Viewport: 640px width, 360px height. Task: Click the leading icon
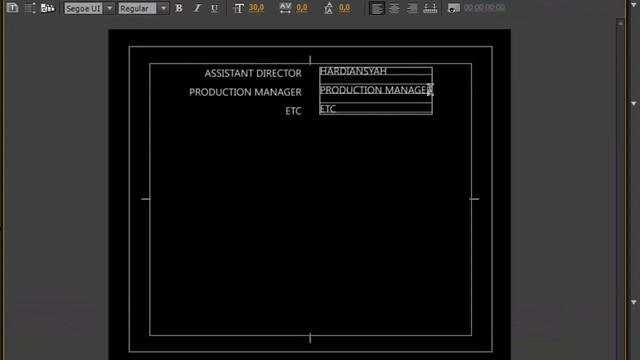tap(328, 8)
